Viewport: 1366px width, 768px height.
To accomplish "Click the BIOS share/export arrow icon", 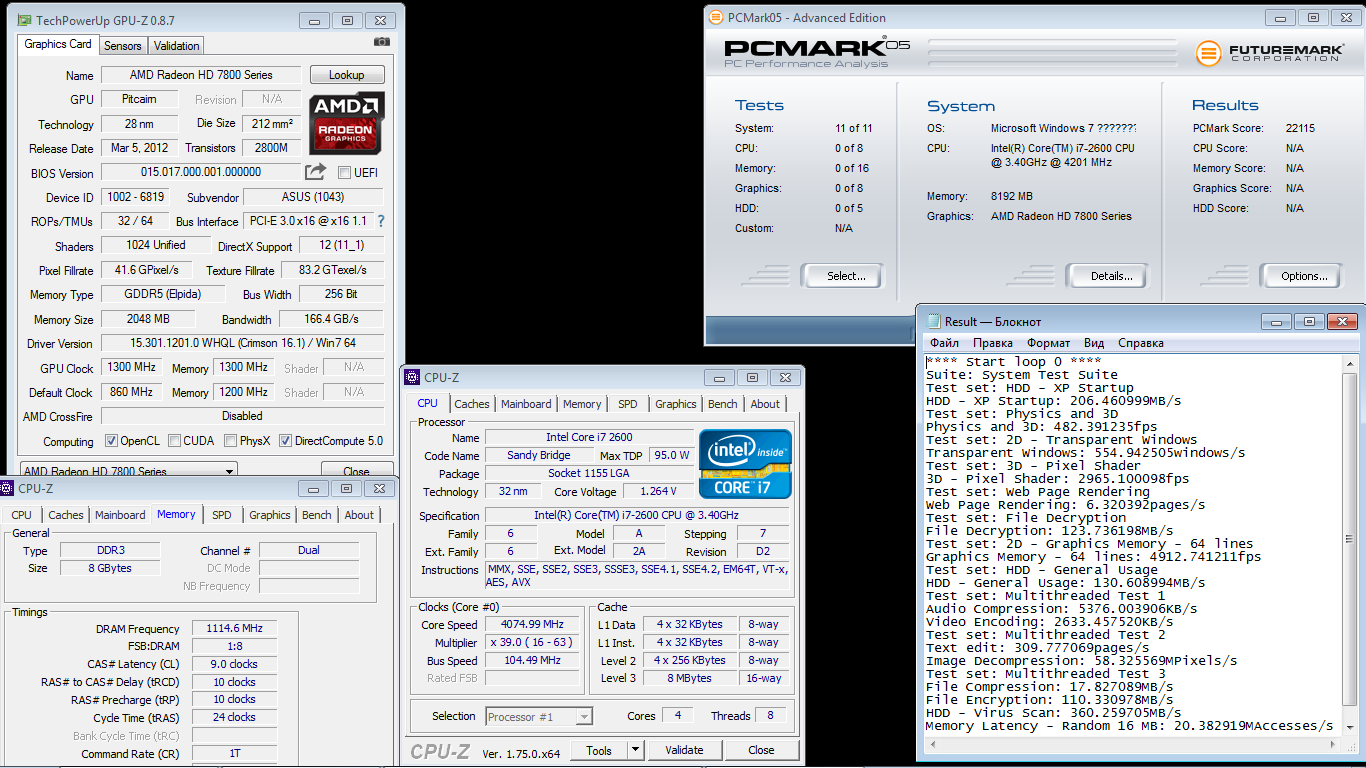I will pos(315,172).
